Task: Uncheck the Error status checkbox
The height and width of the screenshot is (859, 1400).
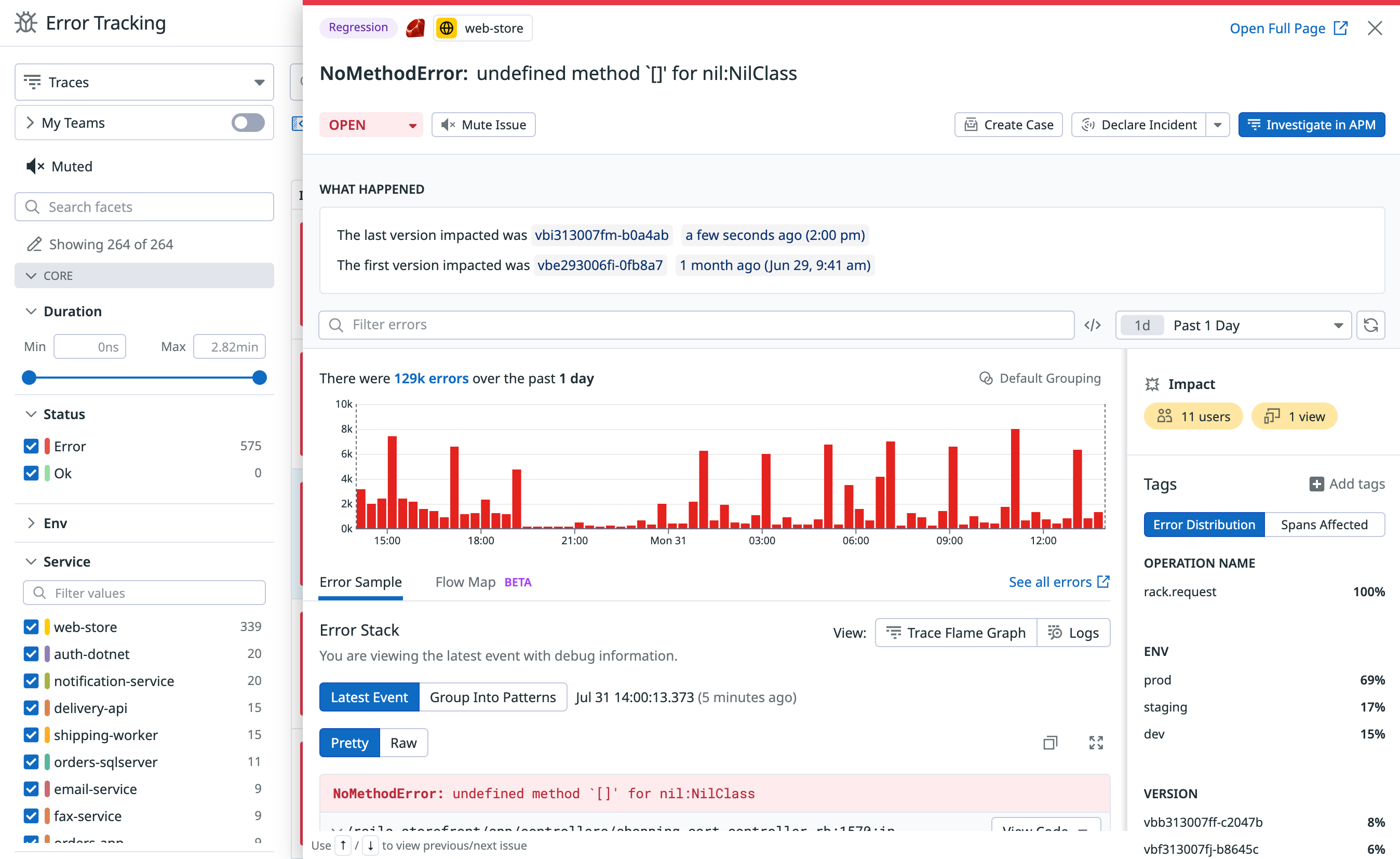Action: [31, 446]
